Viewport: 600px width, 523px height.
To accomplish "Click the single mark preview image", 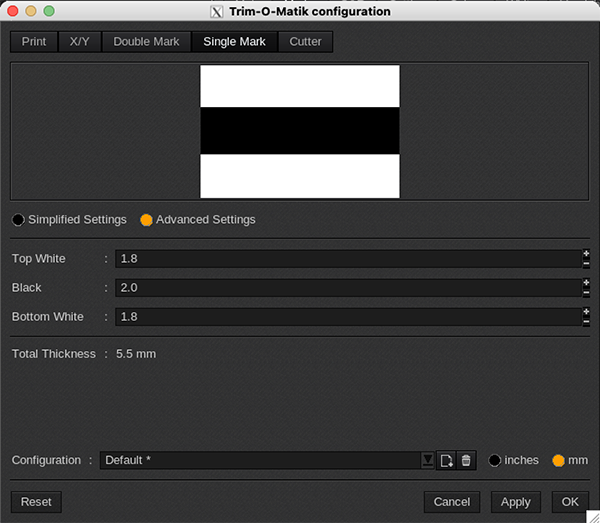I will [300, 131].
